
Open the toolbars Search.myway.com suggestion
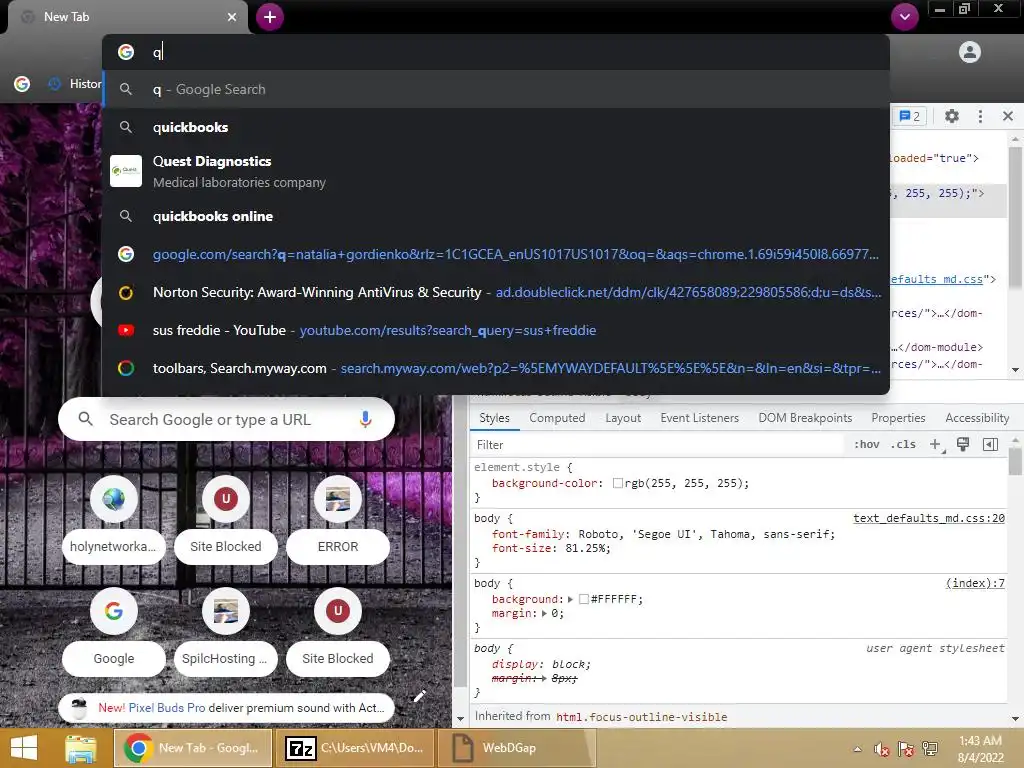pyautogui.click(x=496, y=368)
